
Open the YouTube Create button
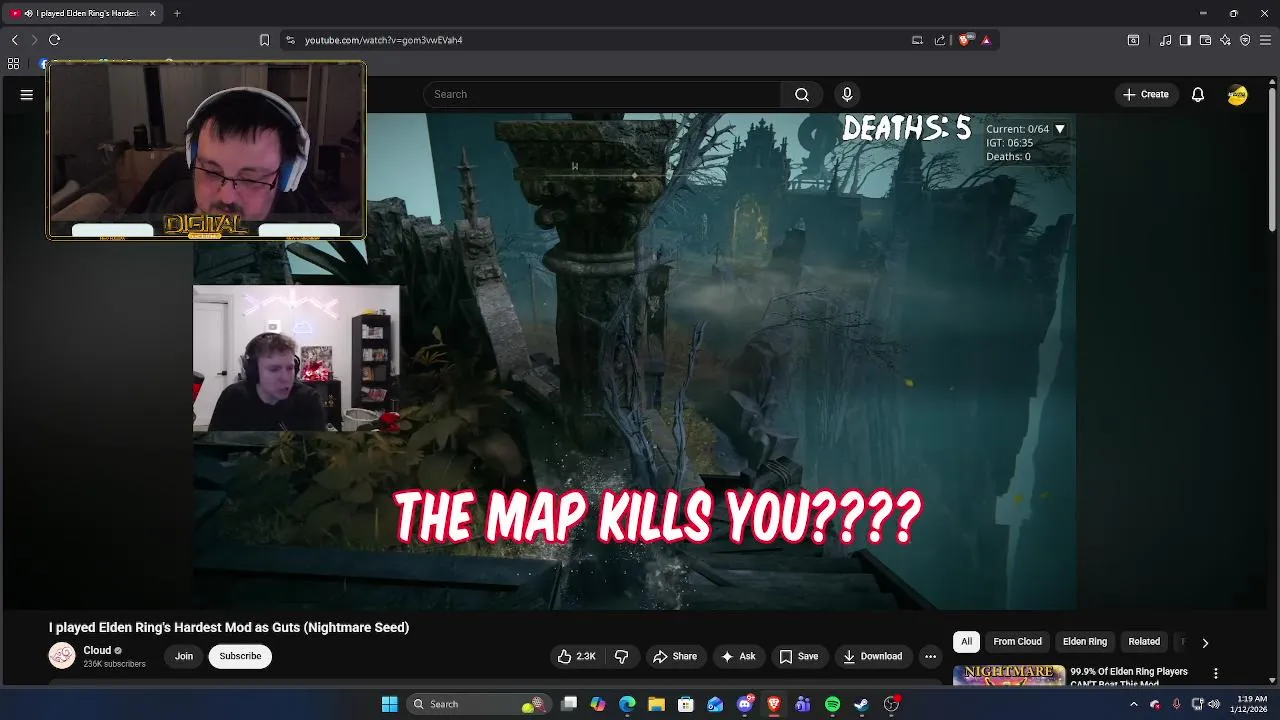point(1146,94)
